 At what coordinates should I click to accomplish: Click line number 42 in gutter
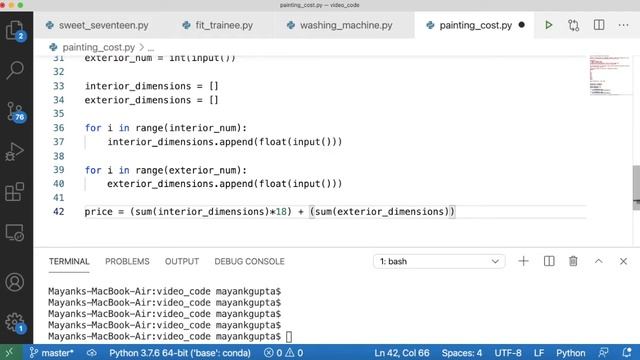(59, 212)
